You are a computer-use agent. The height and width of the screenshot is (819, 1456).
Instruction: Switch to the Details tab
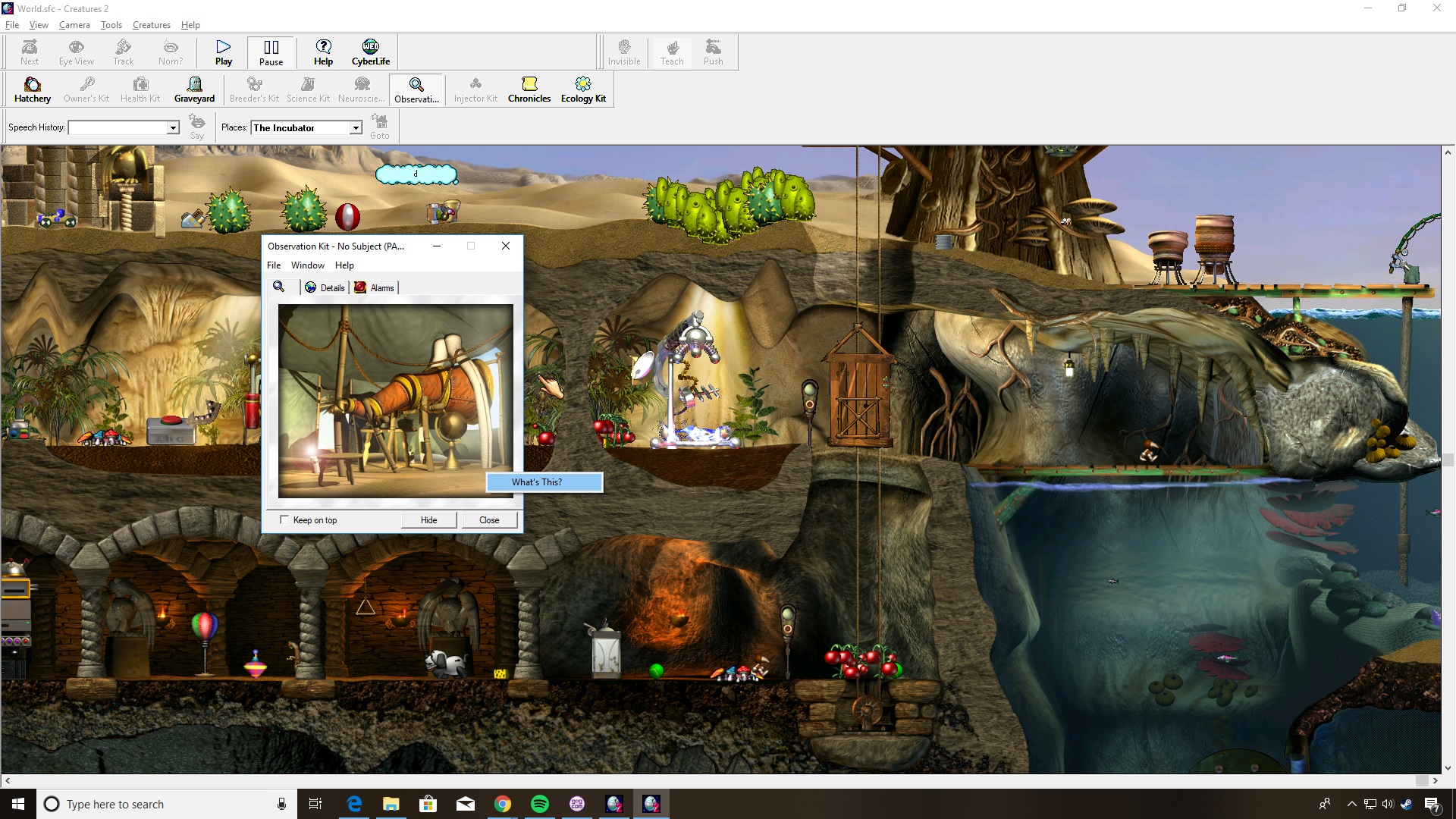(x=325, y=287)
